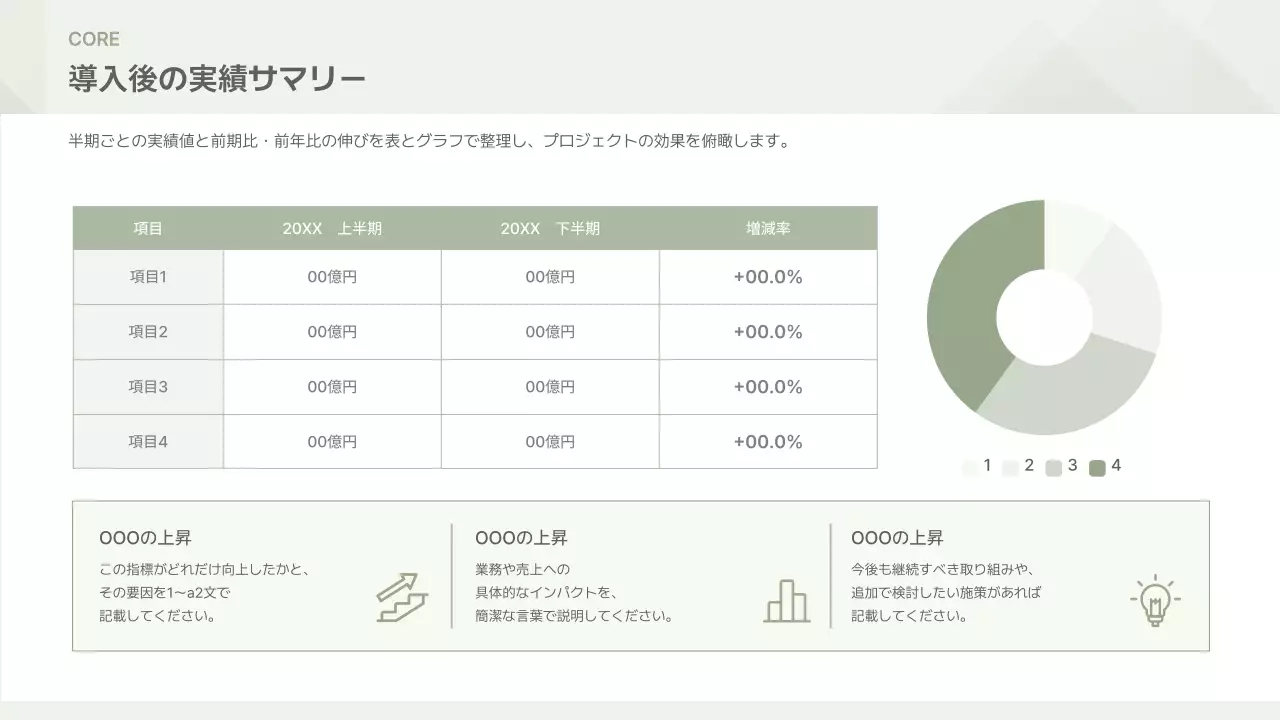The height and width of the screenshot is (720, 1280).
Task: Click the 項目3 row label cell
Action: (x=148, y=387)
